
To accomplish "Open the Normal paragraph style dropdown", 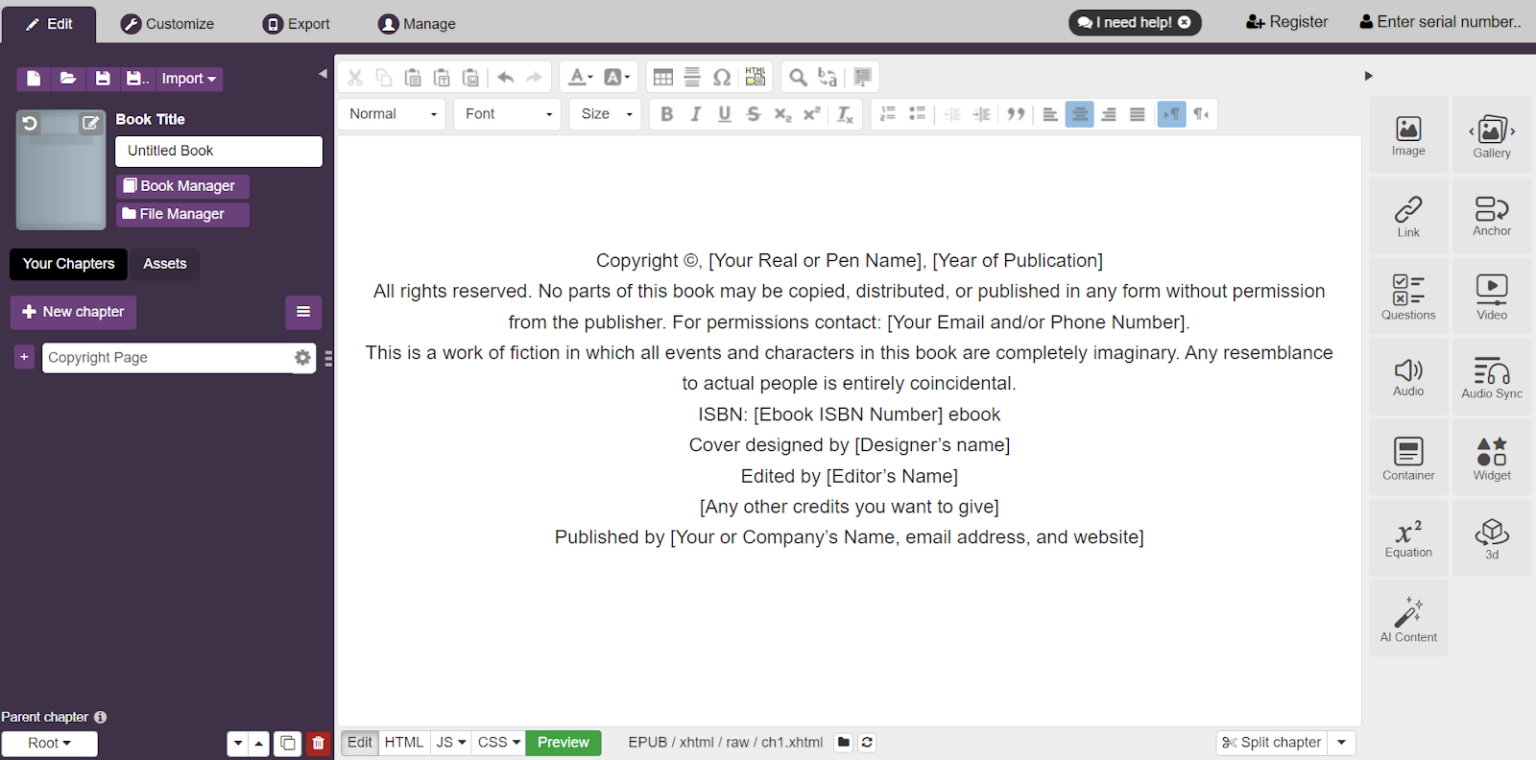I will point(391,114).
